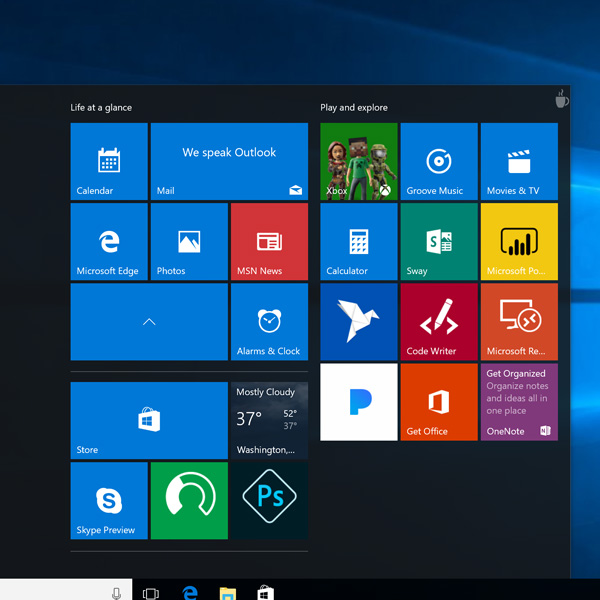Open the Store from the taskbar
The width and height of the screenshot is (600, 600).
pyautogui.click(x=266, y=592)
